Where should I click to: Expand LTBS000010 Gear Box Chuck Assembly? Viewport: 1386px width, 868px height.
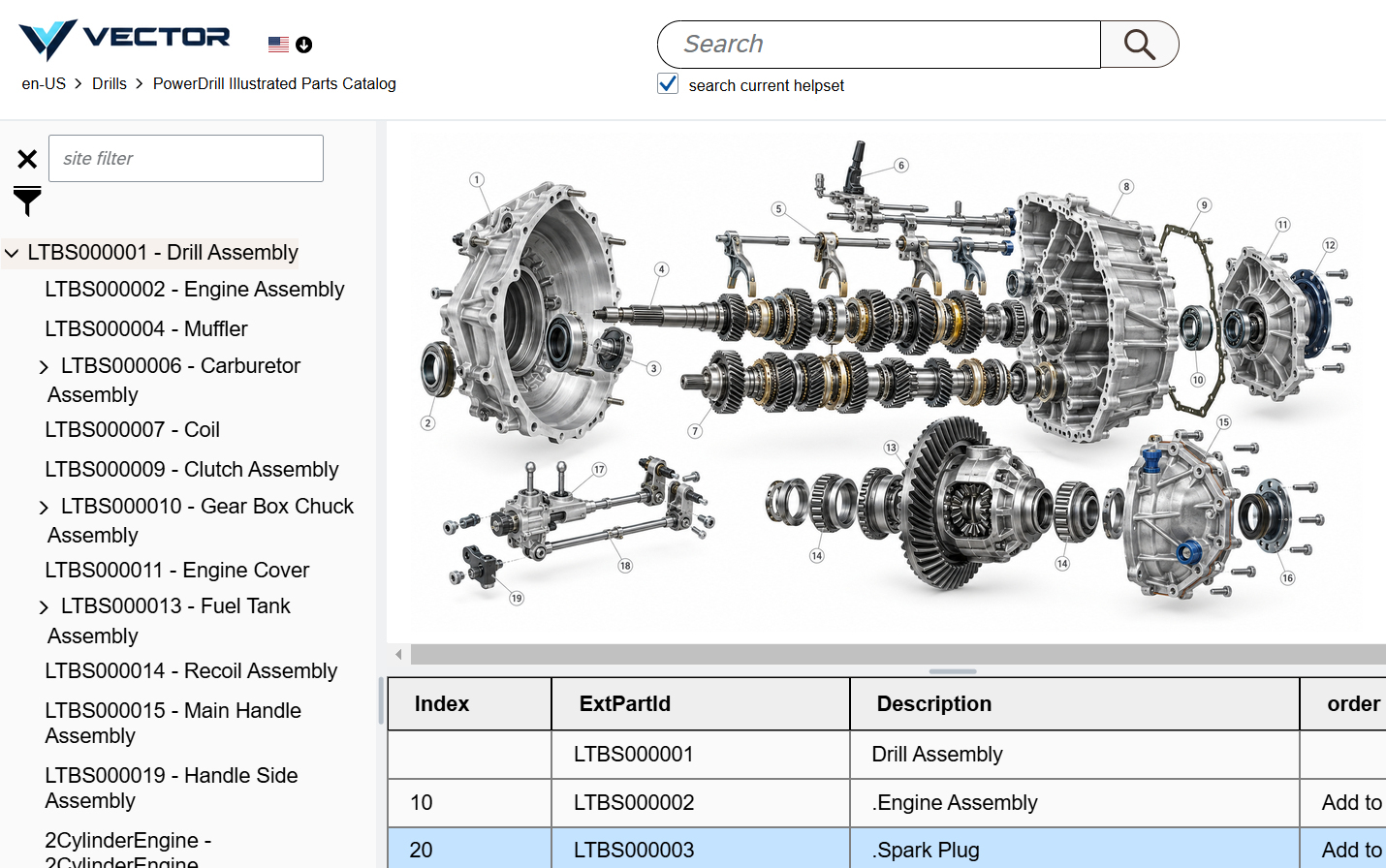(x=44, y=508)
